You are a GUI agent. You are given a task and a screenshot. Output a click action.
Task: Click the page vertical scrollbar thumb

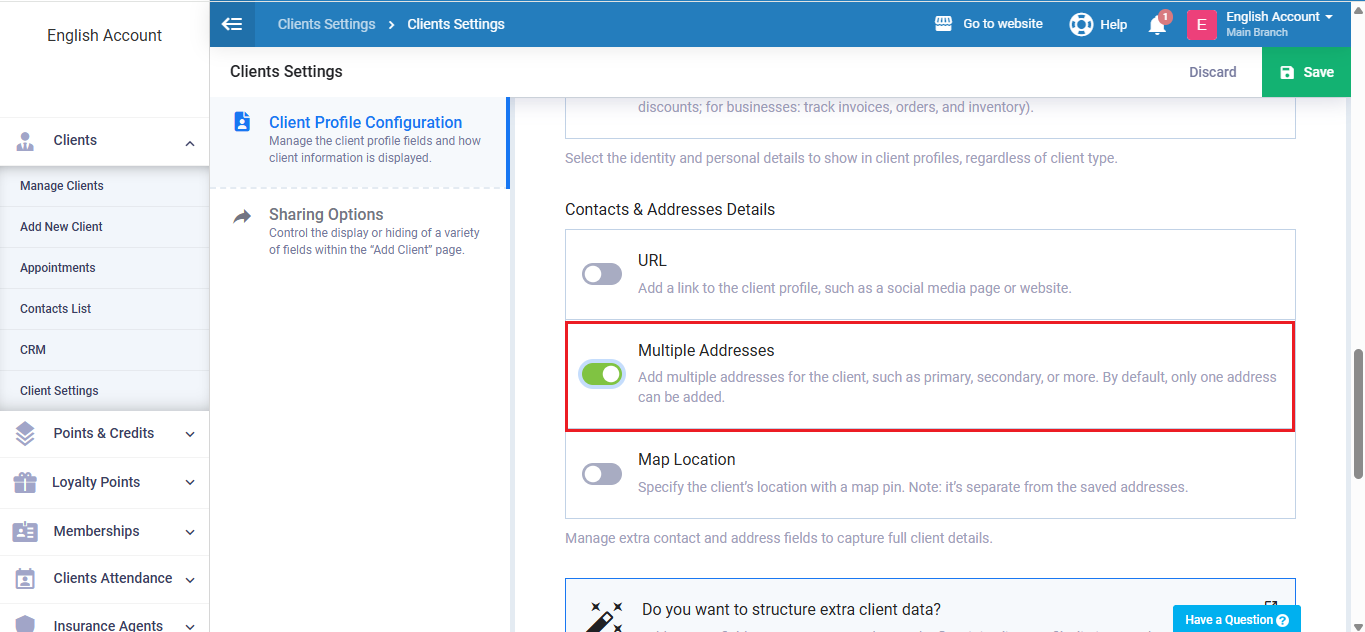[x=1357, y=414]
